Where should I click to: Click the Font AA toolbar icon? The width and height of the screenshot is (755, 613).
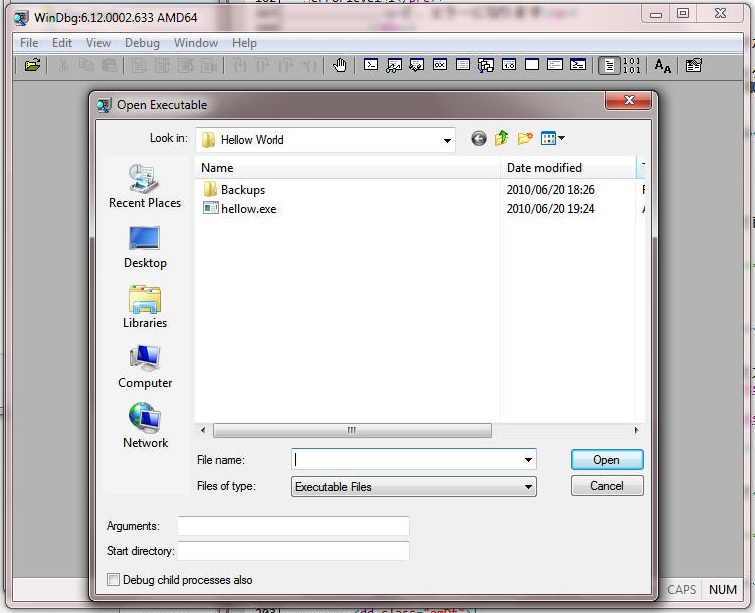(663, 65)
